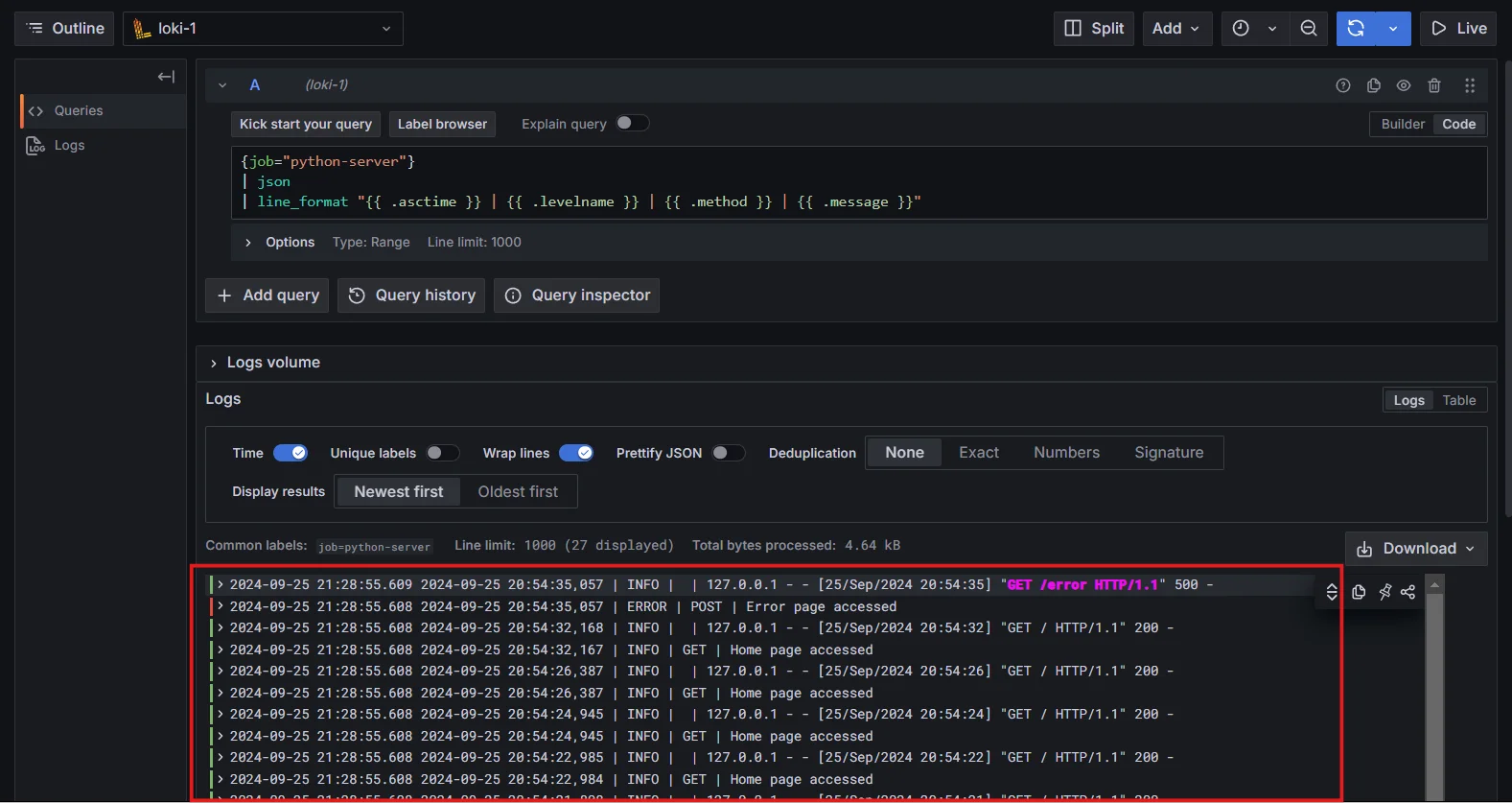Delete query A with trash icon
This screenshot has height=803, width=1512.
coord(1434,85)
